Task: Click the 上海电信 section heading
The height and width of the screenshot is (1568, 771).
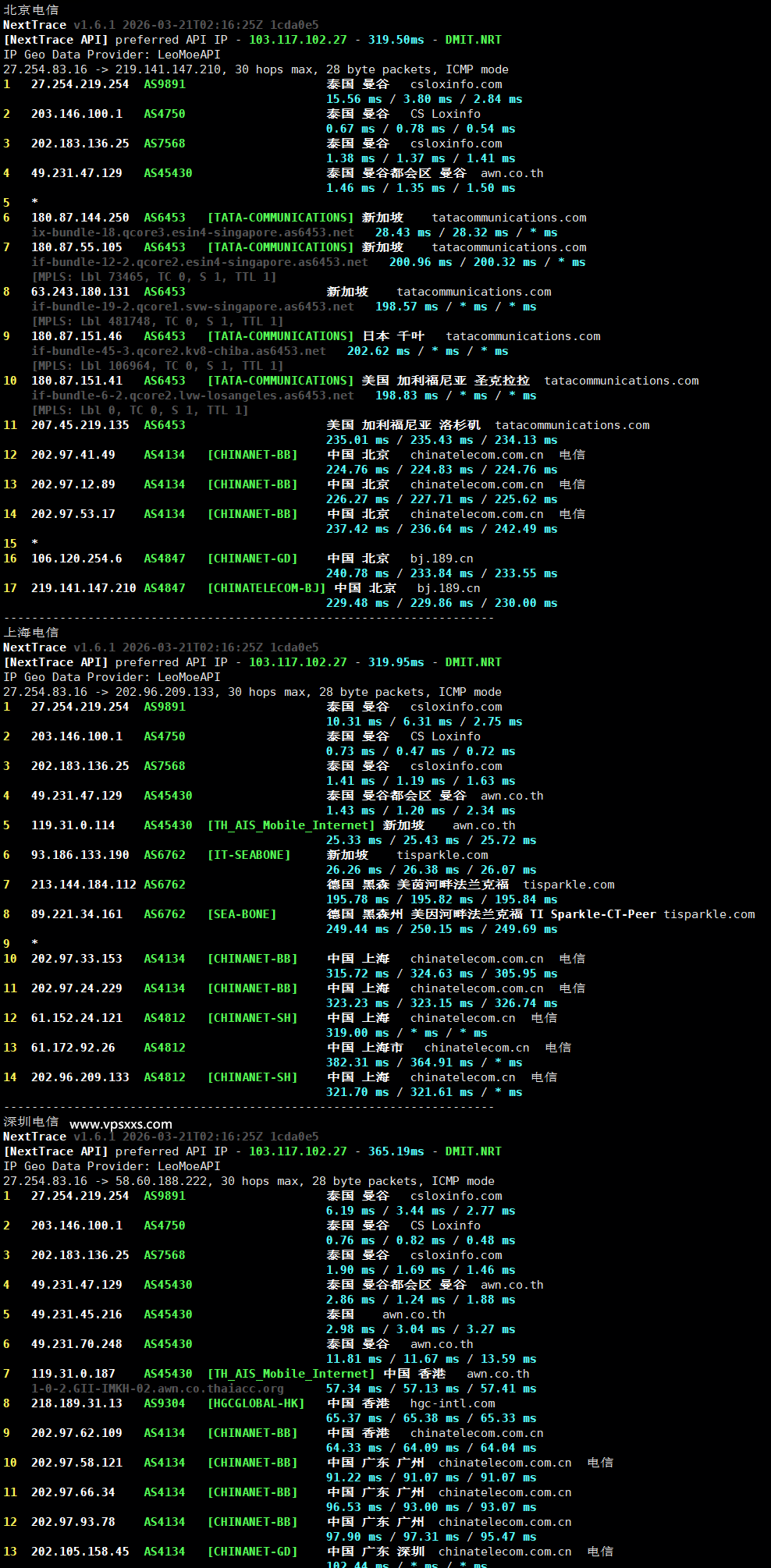Action: click(30, 633)
